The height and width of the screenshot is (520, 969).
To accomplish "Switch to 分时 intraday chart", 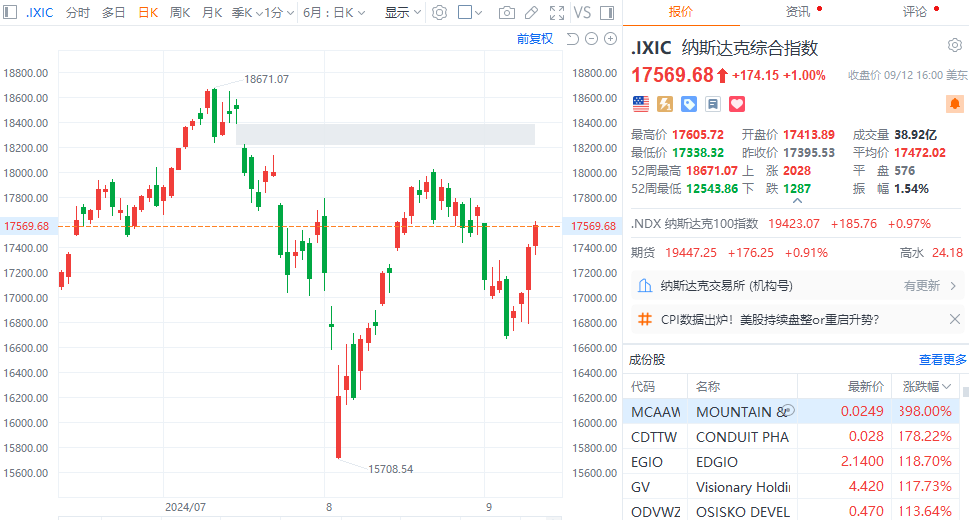I will (x=78, y=12).
